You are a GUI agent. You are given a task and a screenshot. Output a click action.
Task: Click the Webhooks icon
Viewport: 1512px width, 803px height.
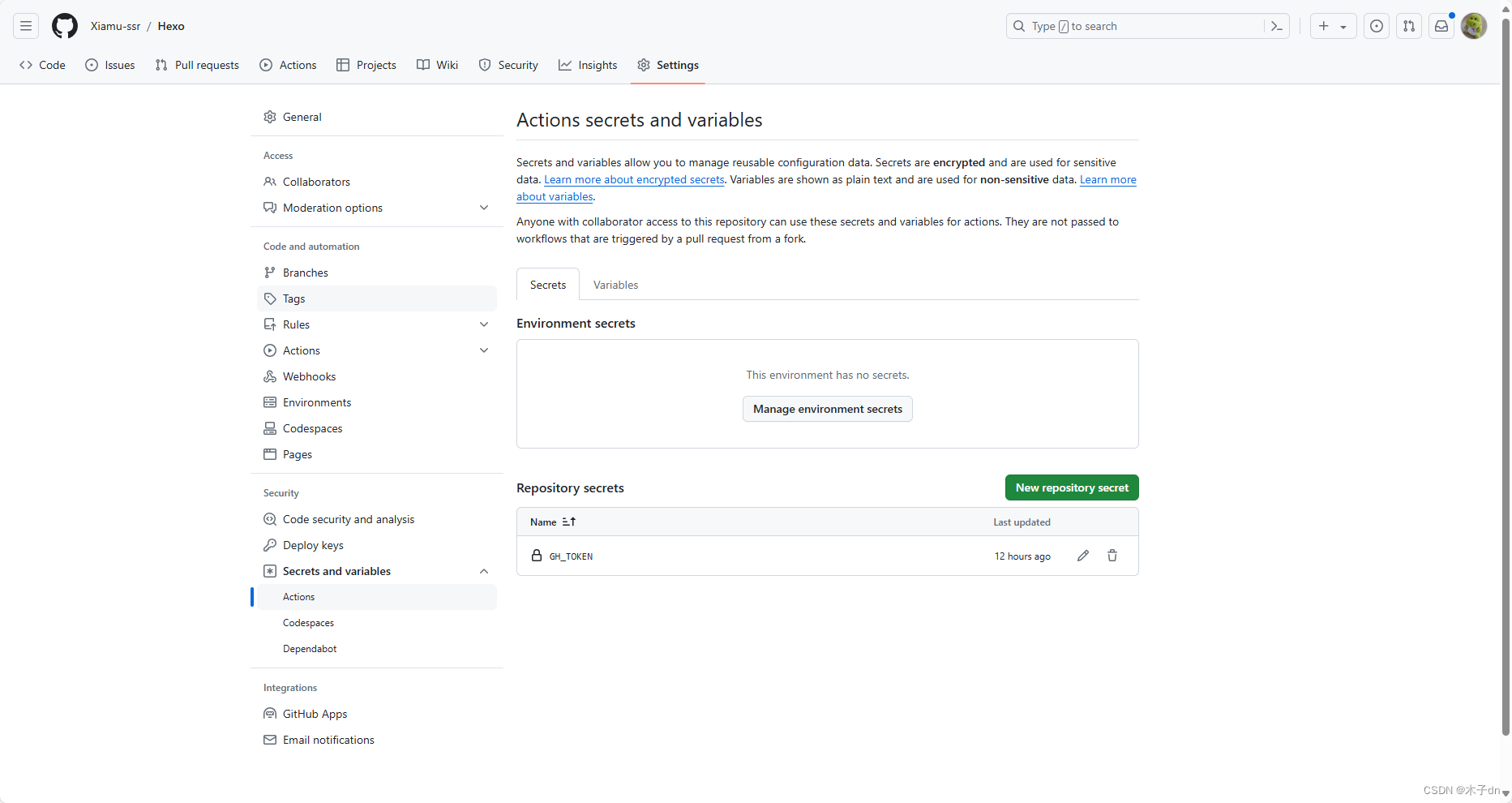(270, 376)
